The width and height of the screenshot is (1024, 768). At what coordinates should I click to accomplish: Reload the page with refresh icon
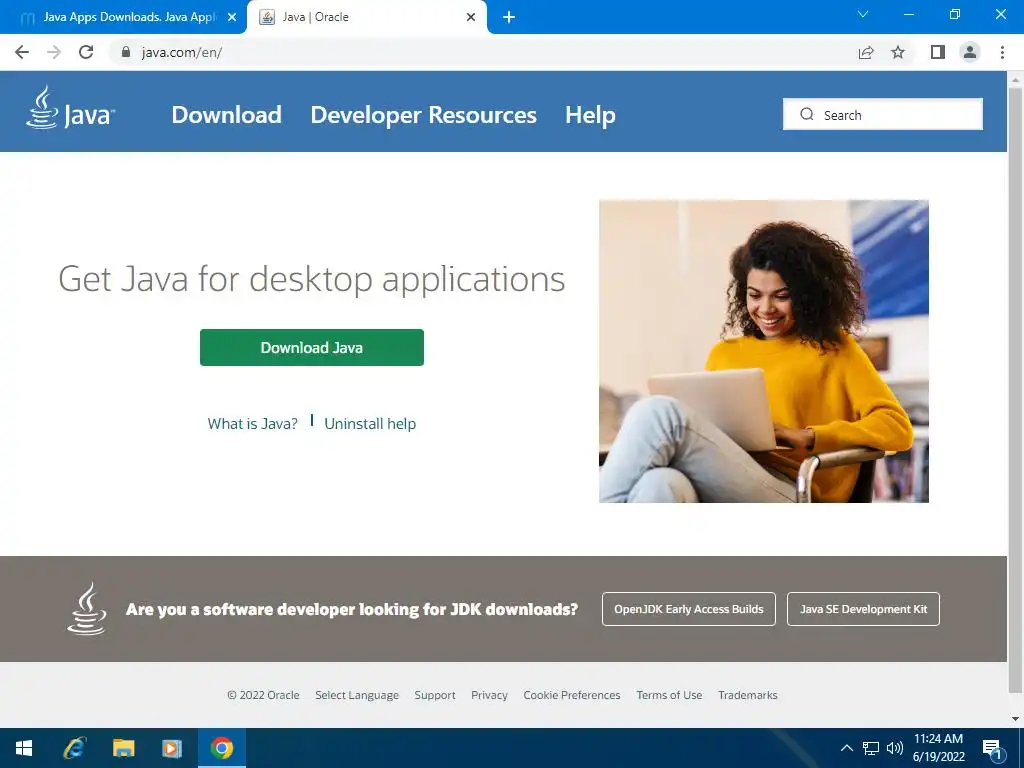point(86,52)
